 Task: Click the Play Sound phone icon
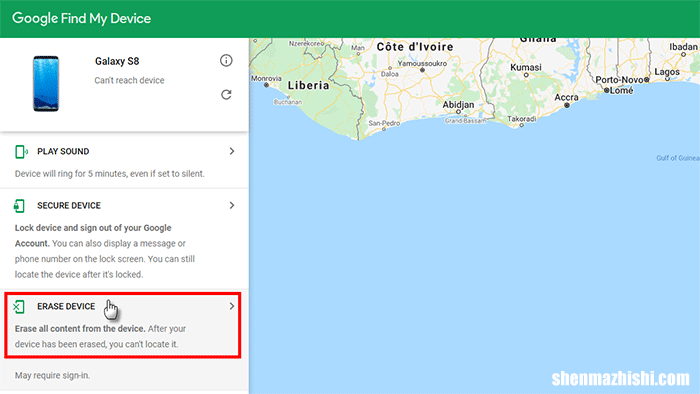click(x=21, y=152)
